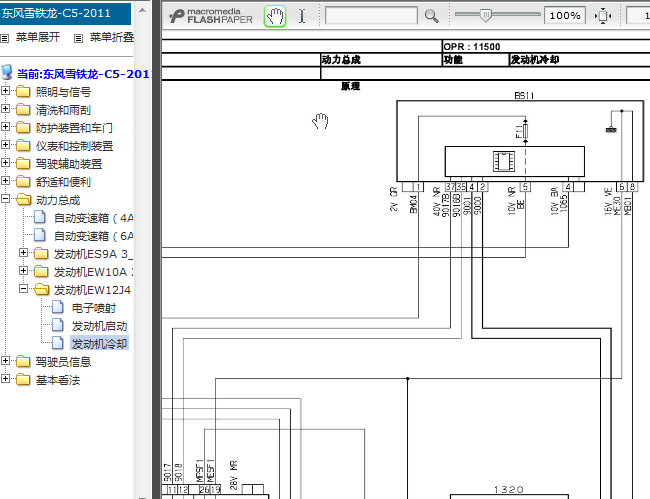Viewport: 650px width, 499px height.
Task: Click the 东风雪铁龙-C5-2011 title header
Action: coord(65,14)
